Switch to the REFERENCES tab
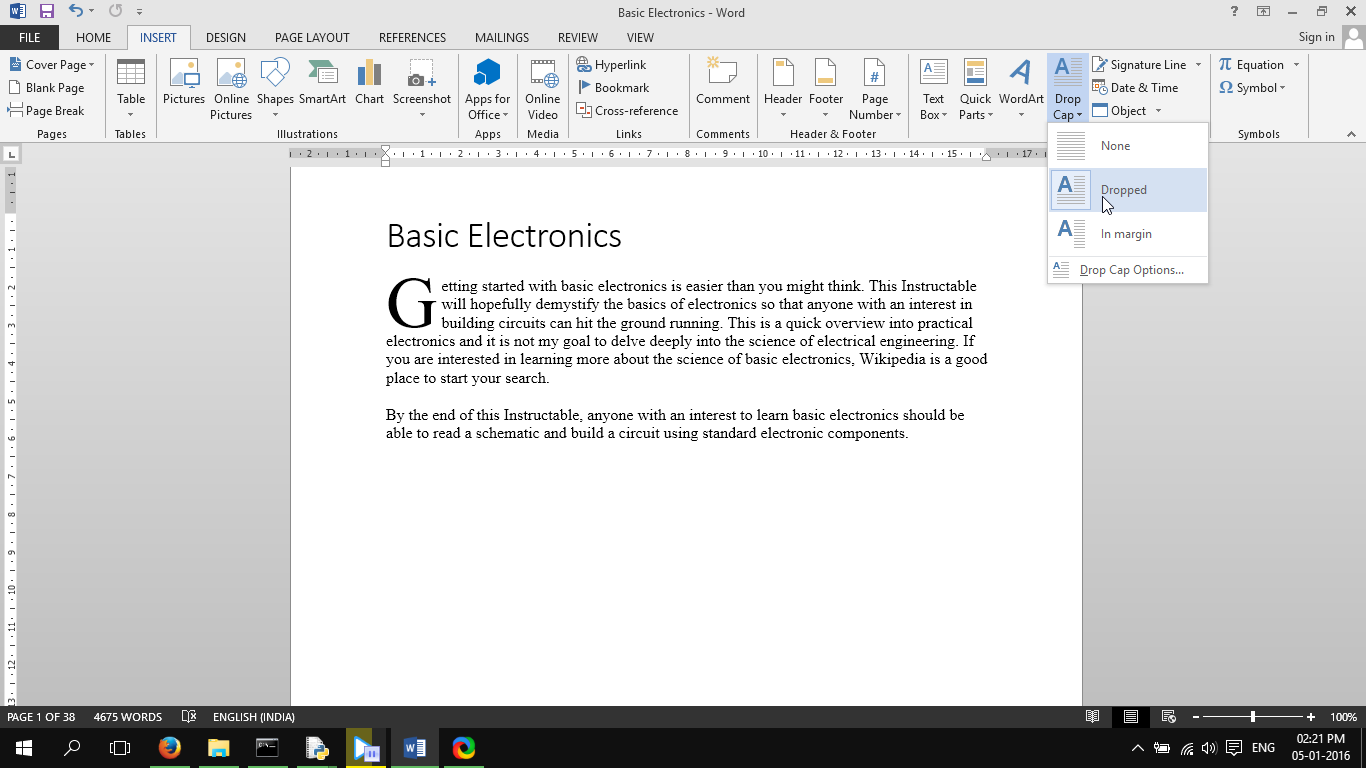This screenshot has height=768, width=1366. click(x=412, y=37)
